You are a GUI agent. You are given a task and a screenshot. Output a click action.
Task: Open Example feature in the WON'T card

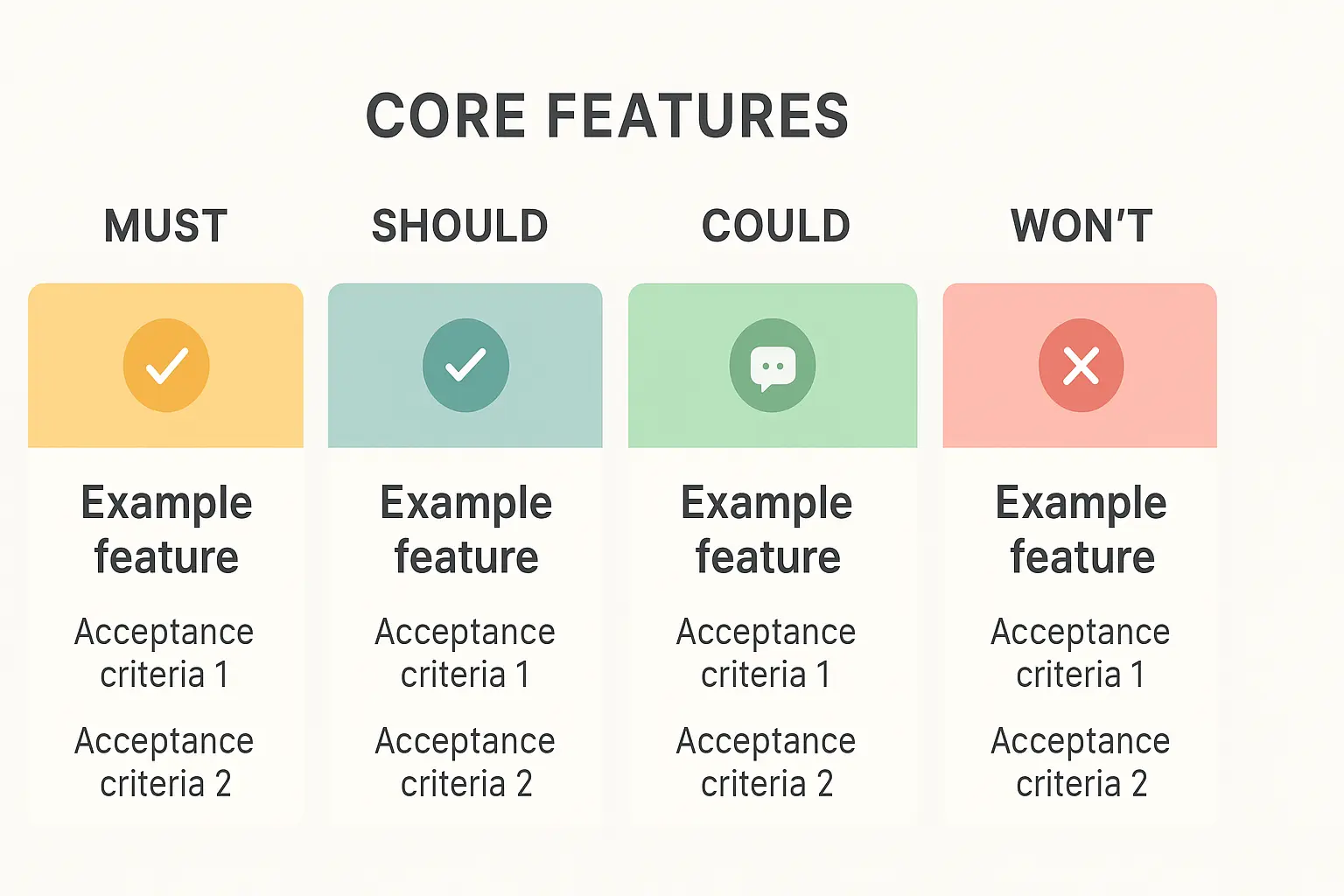pyautogui.click(x=1081, y=530)
